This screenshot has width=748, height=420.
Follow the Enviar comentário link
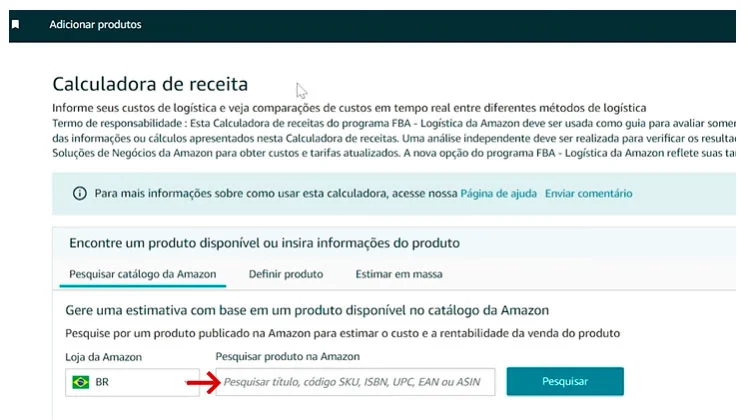tap(589, 193)
